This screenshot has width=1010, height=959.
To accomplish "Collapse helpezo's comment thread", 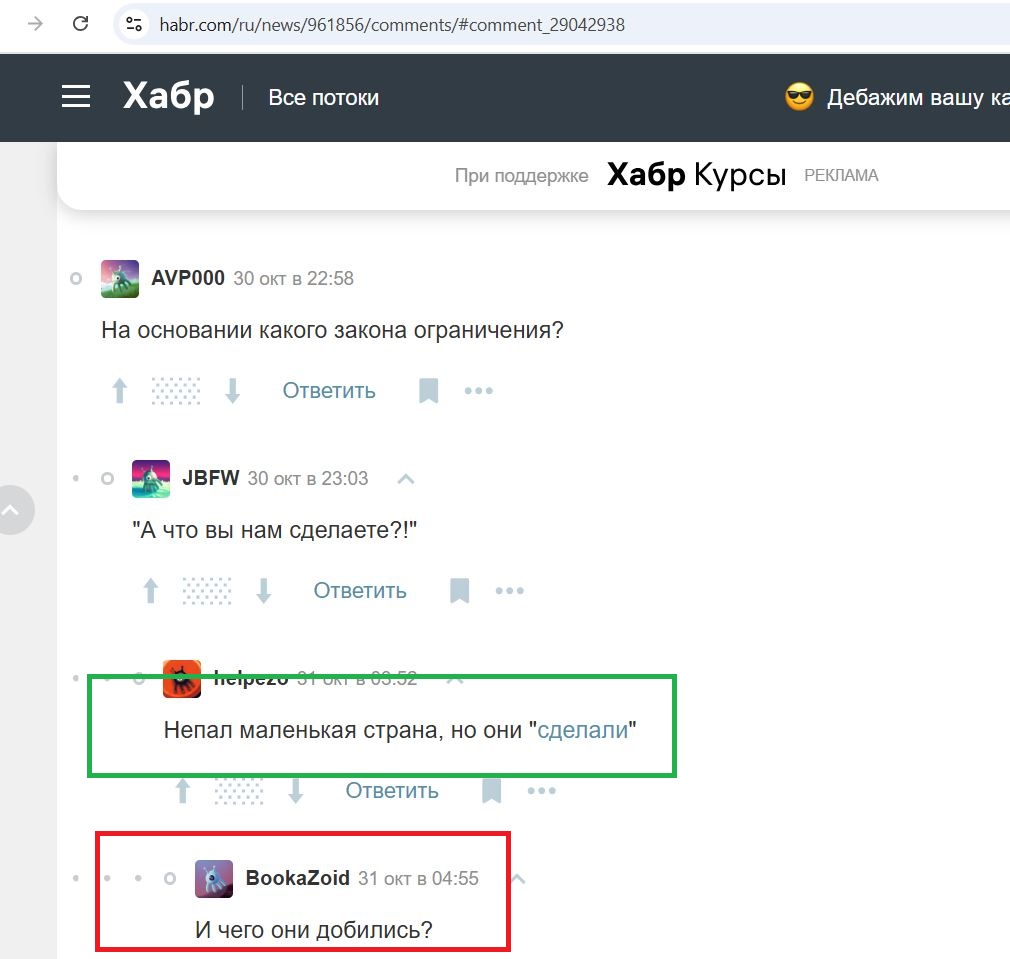I will 454,677.
